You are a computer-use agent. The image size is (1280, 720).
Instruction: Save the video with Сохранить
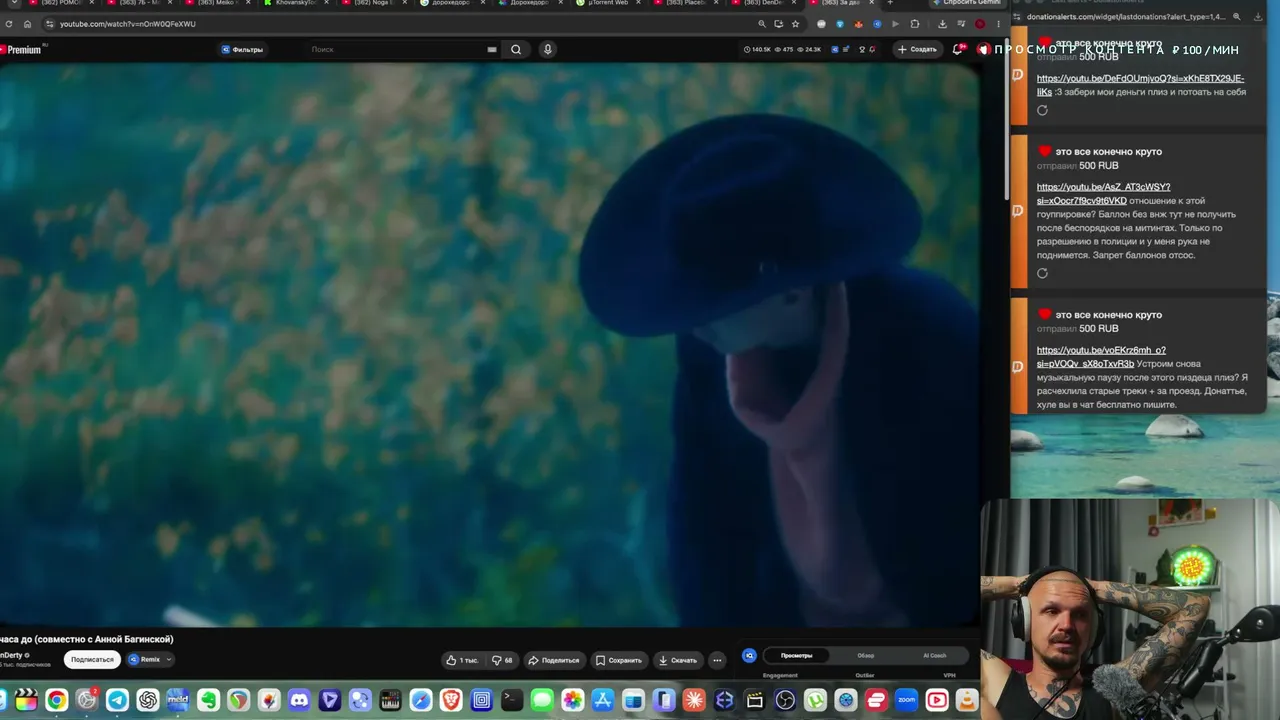(619, 660)
